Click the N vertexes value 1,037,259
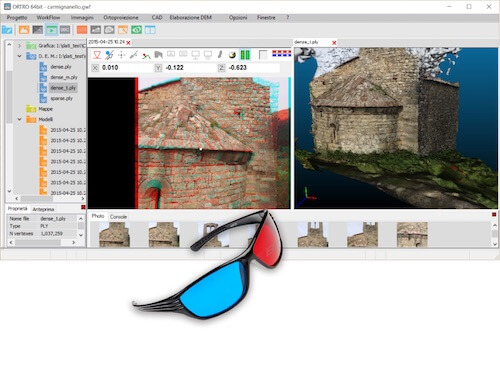500x374 pixels. click(52, 234)
